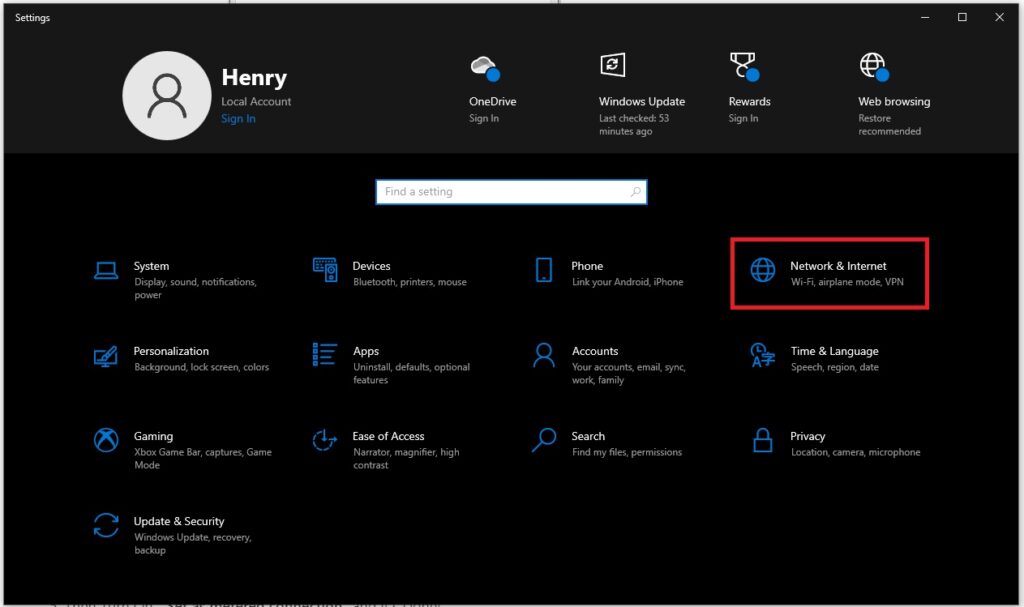Click 'Uninstall, defaults, optional features' description
This screenshot has height=607, width=1024.
click(x=411, y=373)
